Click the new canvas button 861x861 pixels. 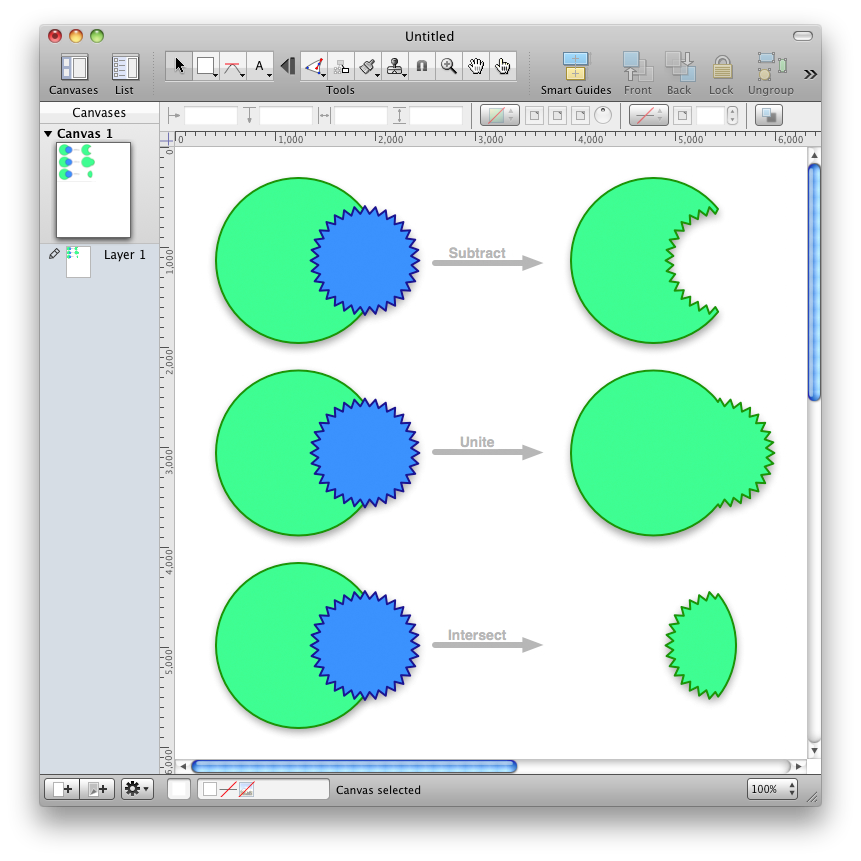62,789
